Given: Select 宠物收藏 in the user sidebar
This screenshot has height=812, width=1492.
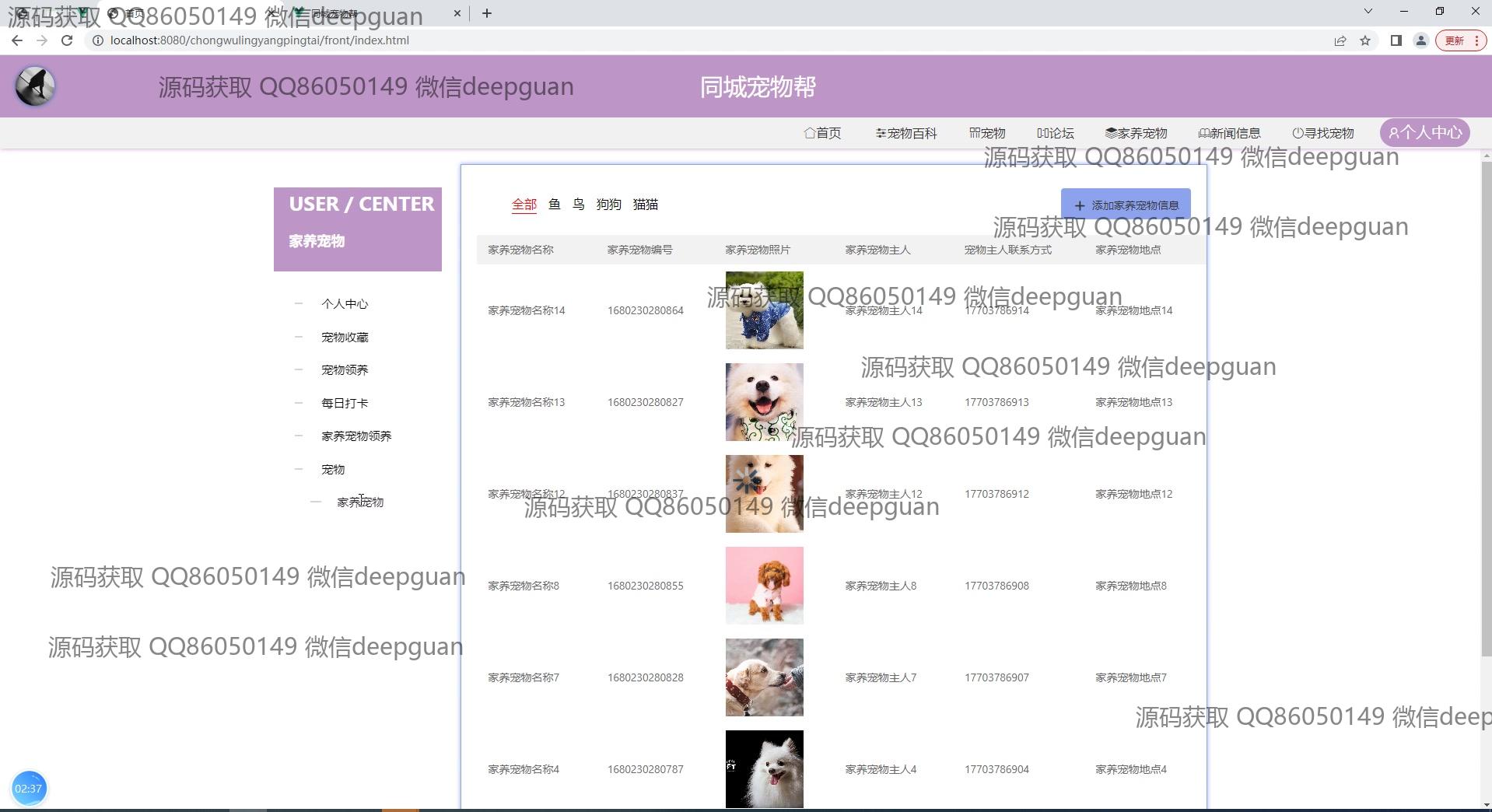Looking at the screenshot, I should click(x=345, y=337).
